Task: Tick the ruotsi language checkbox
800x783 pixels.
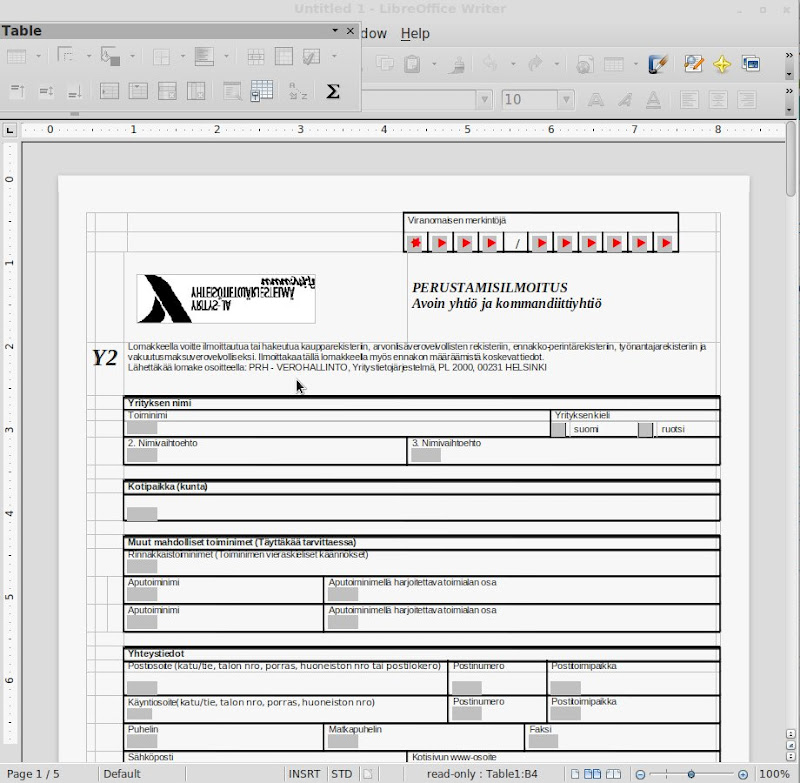Action: [x=645, y=429]
